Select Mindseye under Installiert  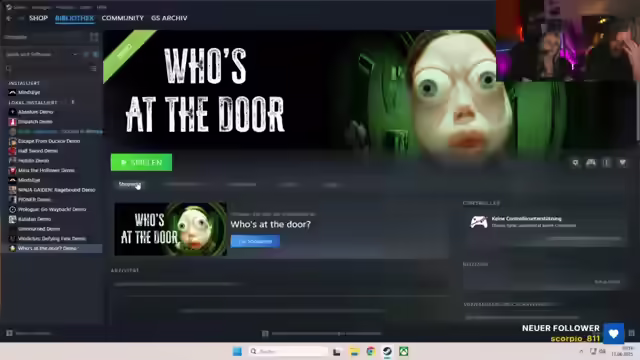(29, 93)
